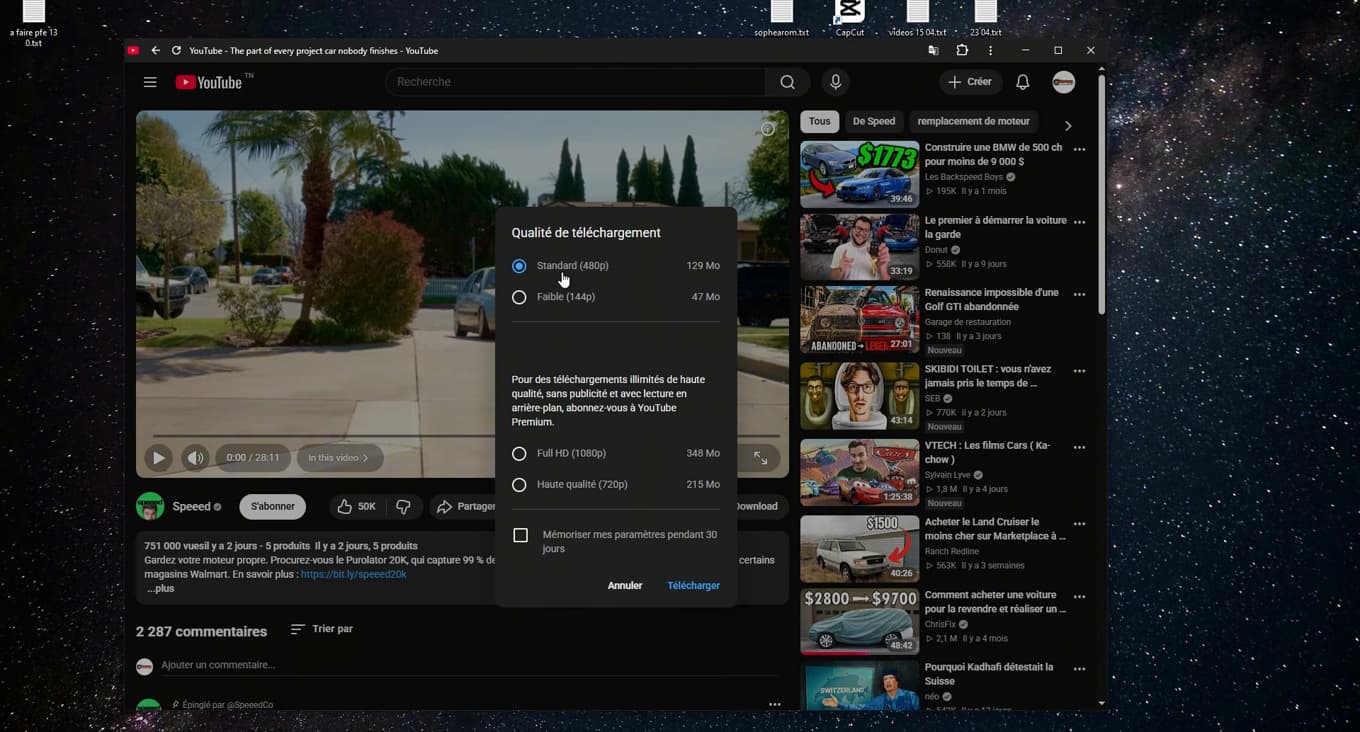Open 23 04.txt desktop file

coord(985,18)
